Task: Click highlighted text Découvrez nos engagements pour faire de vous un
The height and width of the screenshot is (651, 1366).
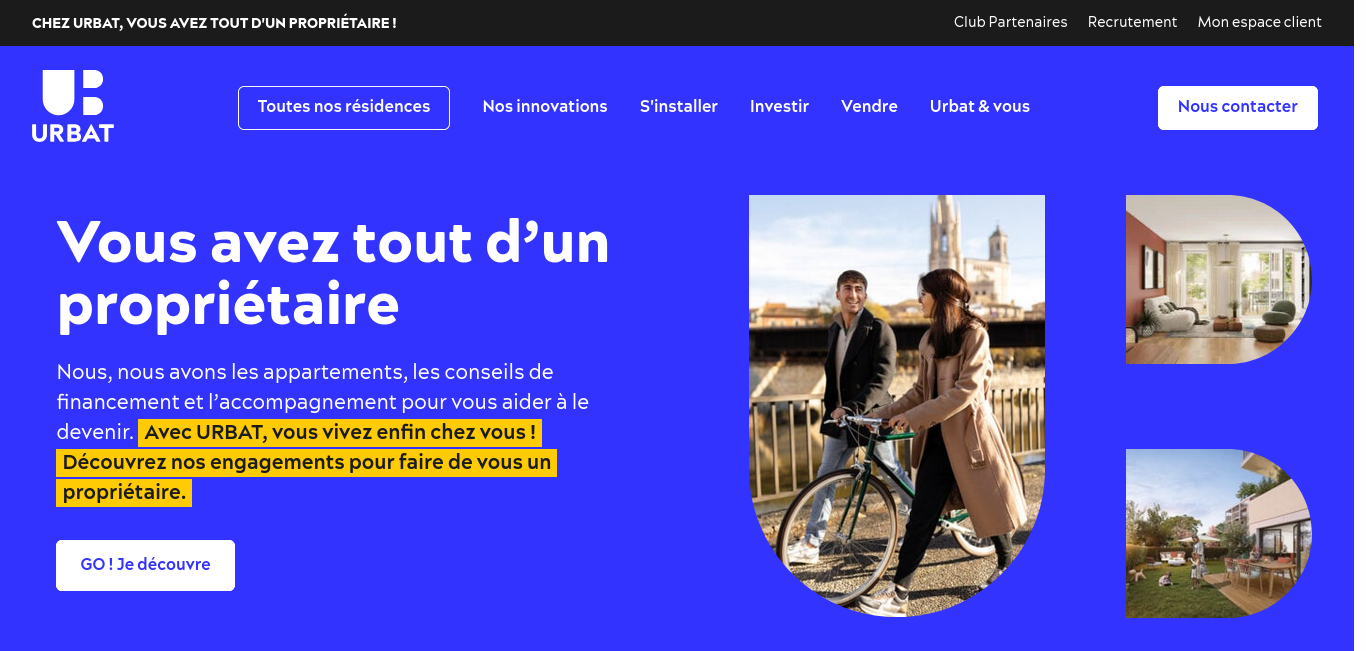Action: [x=306, y=463]
